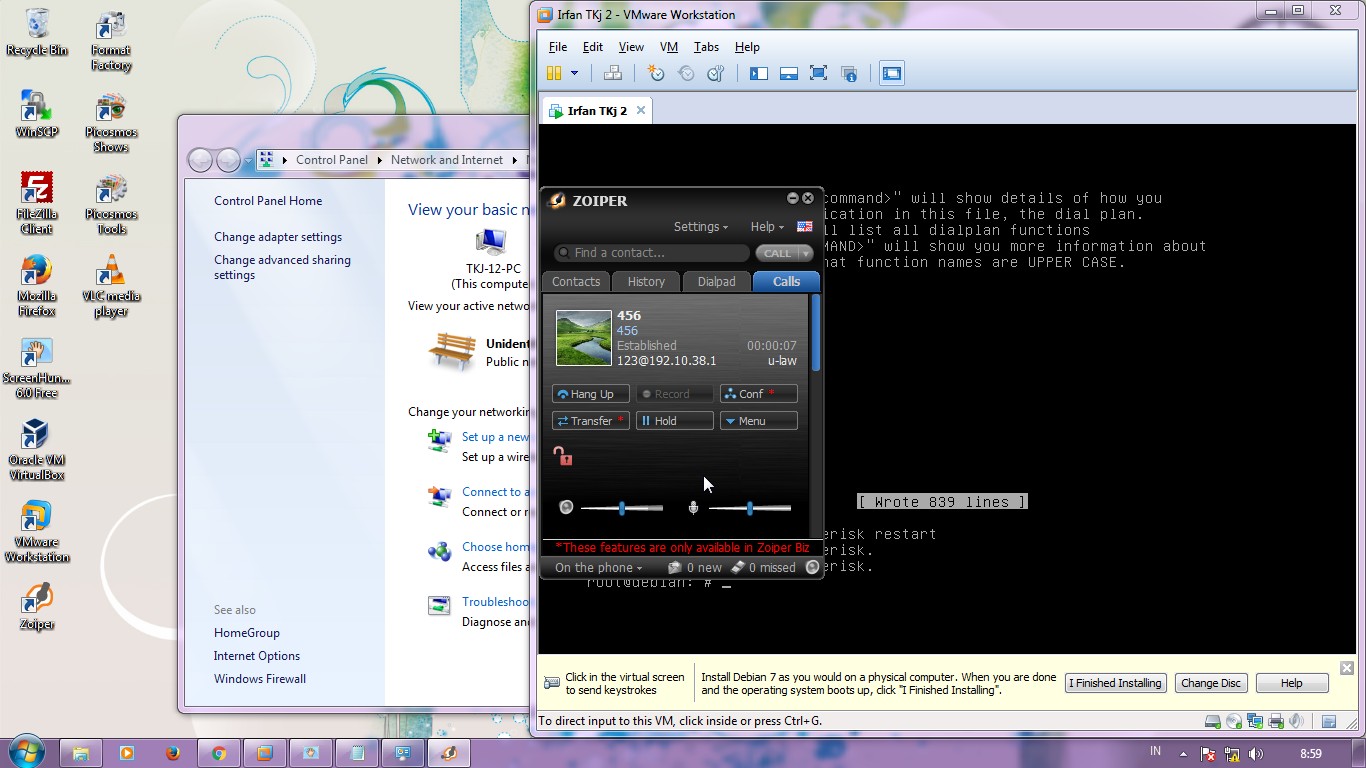Switch to Zoiper History tab
The height and width of the screenshot is (768, 1366).
(x=646, y=282)
